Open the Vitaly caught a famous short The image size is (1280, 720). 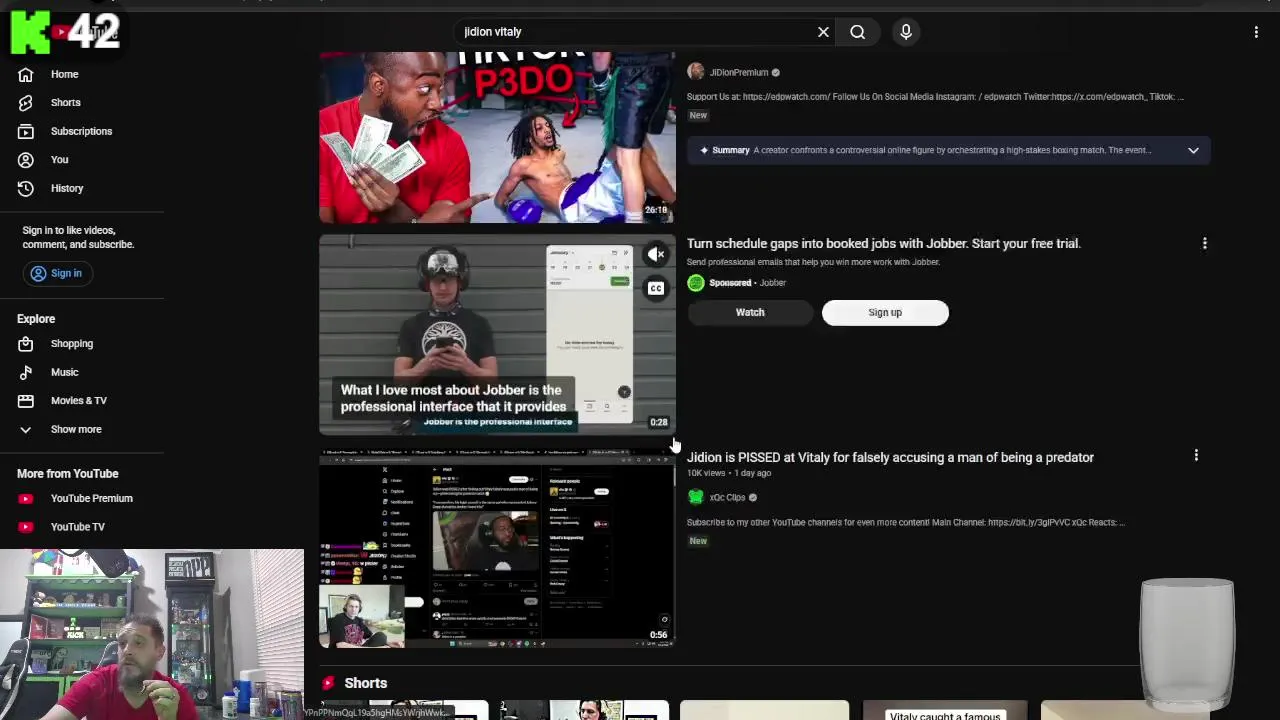point(945,710)
